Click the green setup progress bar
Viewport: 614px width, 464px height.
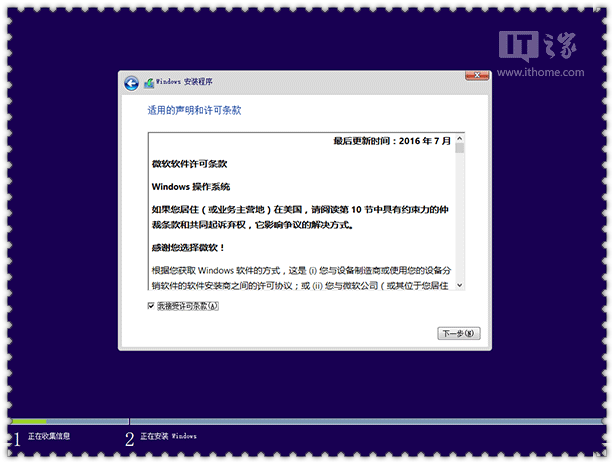coord(29,421)
